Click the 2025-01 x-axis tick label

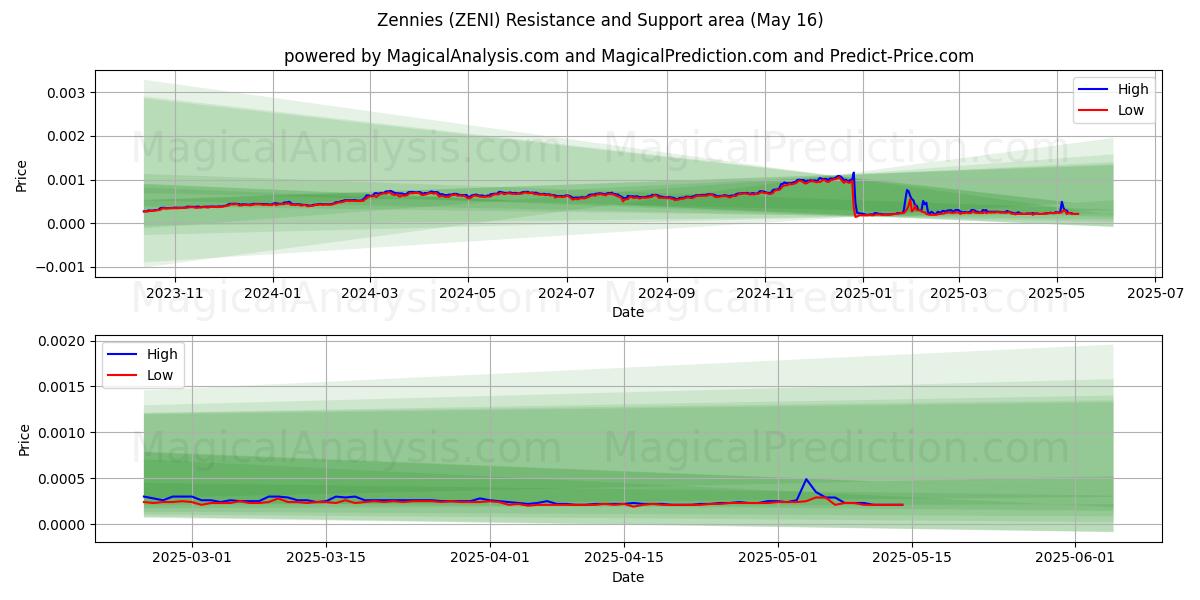coord(862,294)
